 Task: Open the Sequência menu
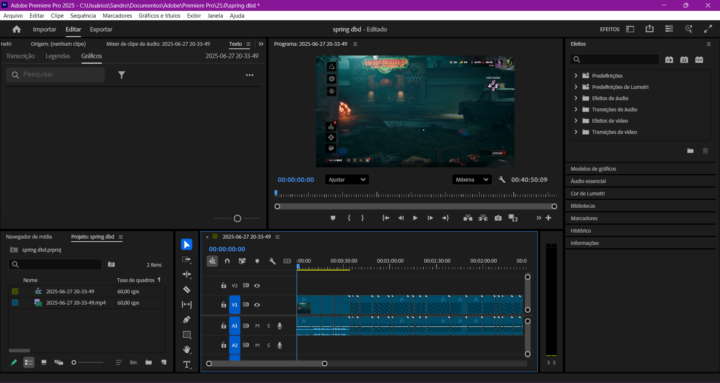pyautogui.click(x=83, y=16)
